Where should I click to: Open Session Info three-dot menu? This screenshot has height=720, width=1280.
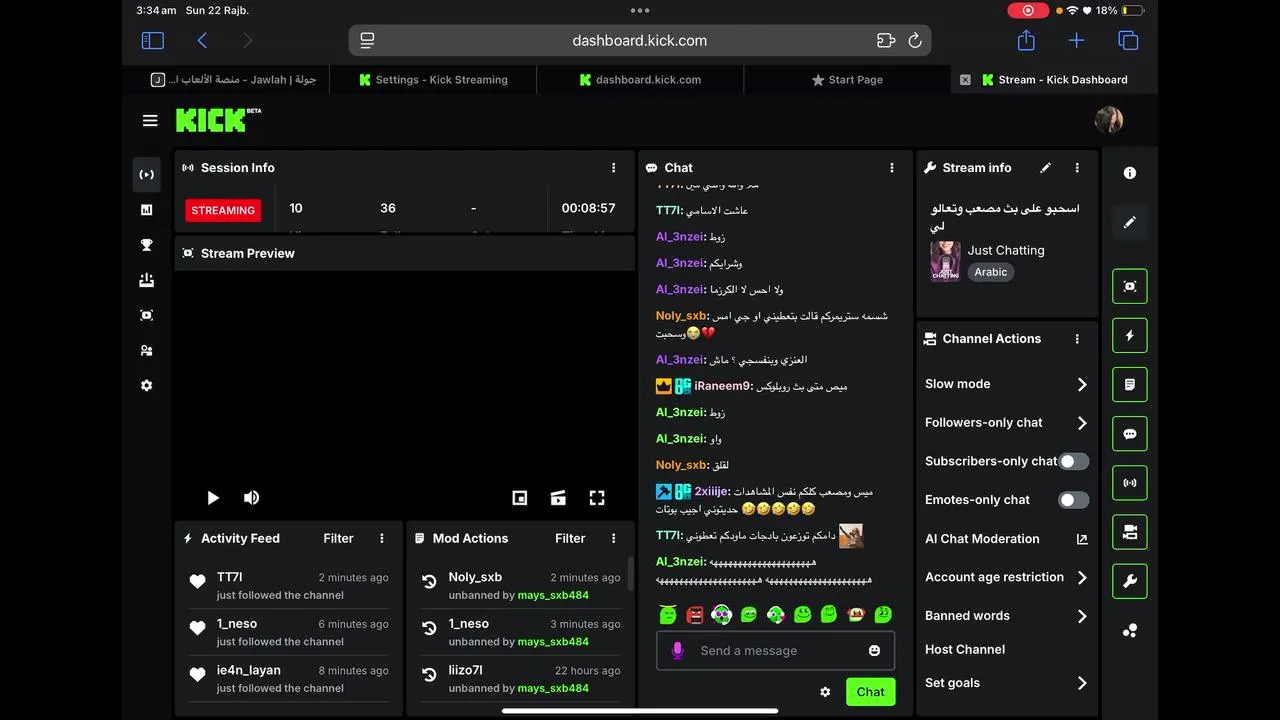(614, 168)
